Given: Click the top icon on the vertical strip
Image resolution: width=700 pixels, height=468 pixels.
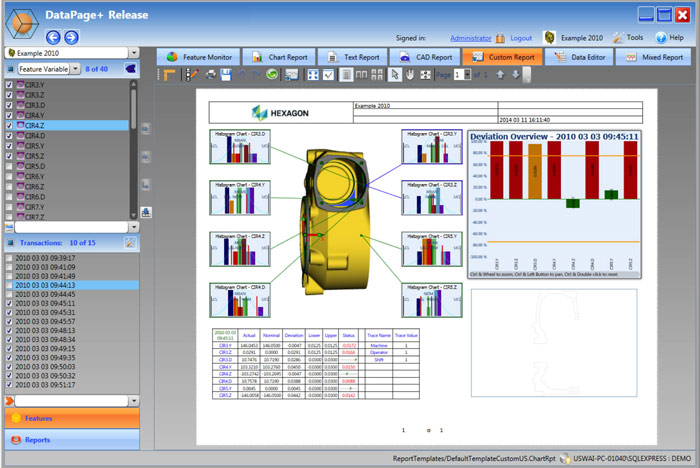Looking at the screenshot, I should [x=146, y=129].
